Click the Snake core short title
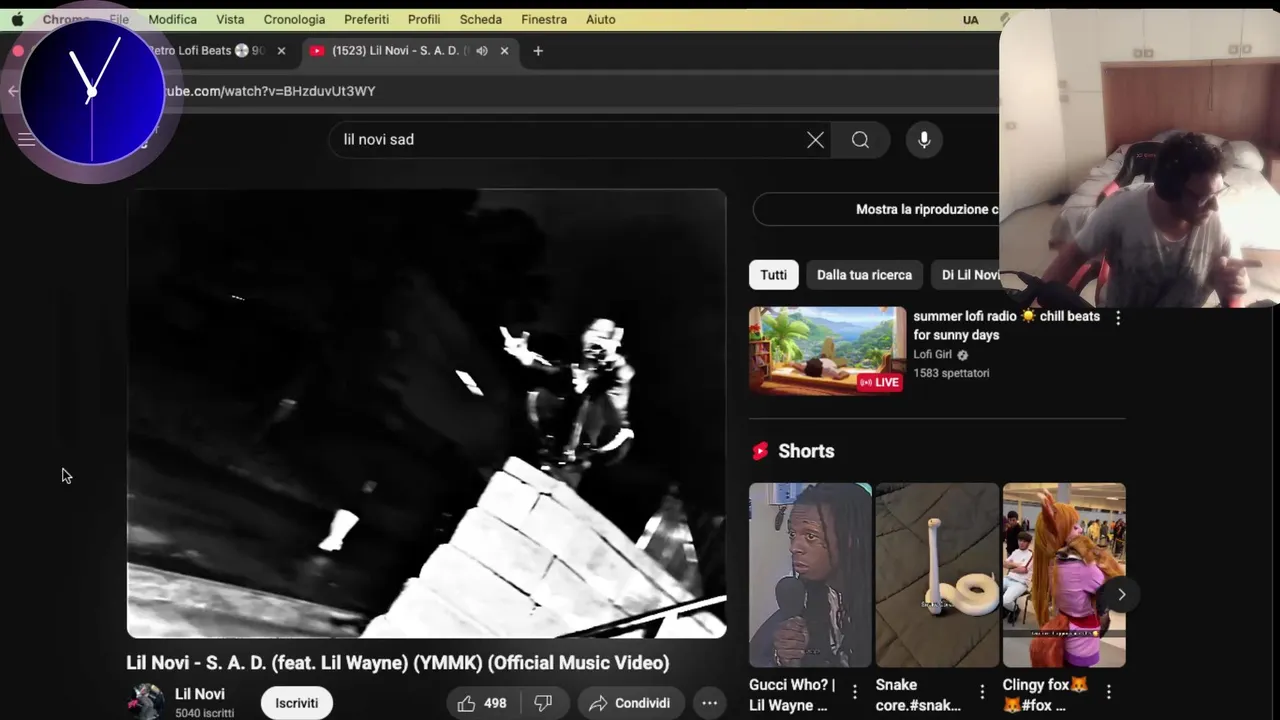1280x720 pixels. pyautogui.click(x=918, y=695)
